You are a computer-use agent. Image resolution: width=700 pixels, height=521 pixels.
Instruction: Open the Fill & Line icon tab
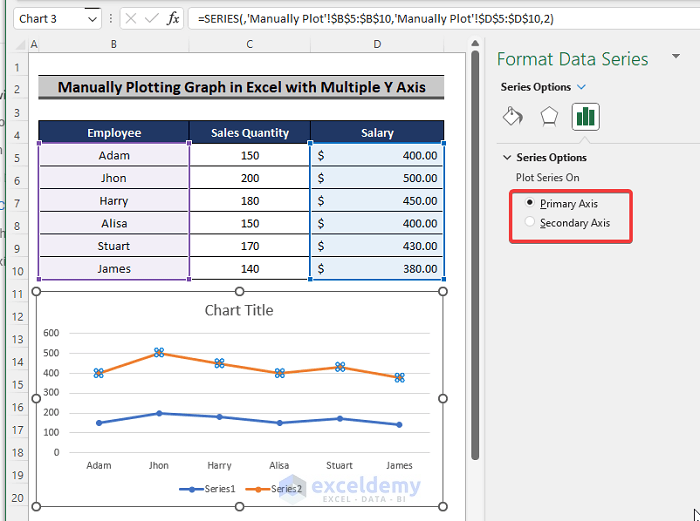pyautogui.click(x=512, y=117)
